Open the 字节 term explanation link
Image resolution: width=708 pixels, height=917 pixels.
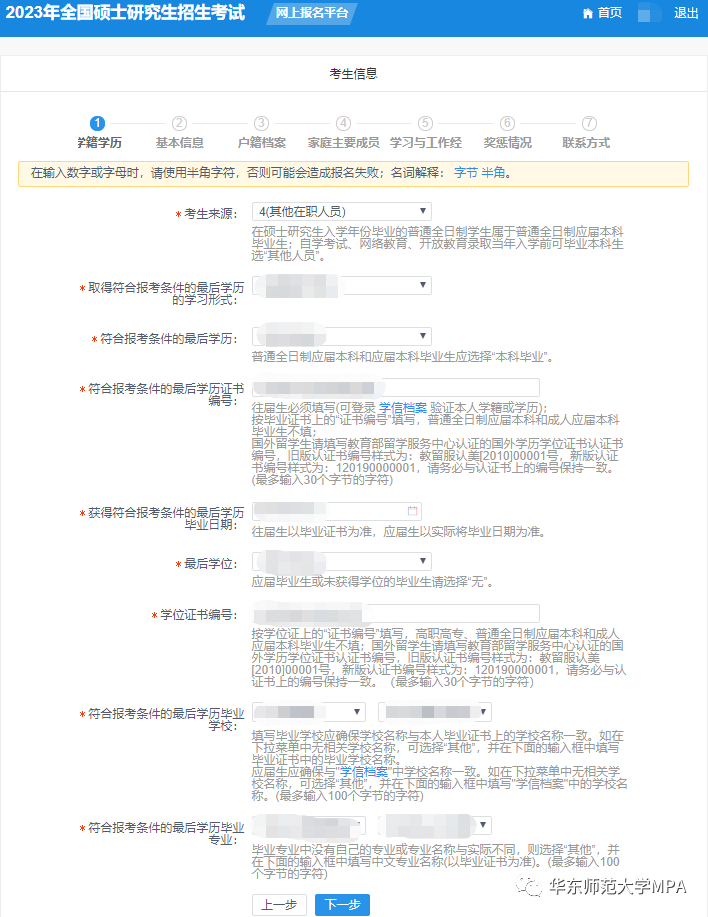(466, 173)
